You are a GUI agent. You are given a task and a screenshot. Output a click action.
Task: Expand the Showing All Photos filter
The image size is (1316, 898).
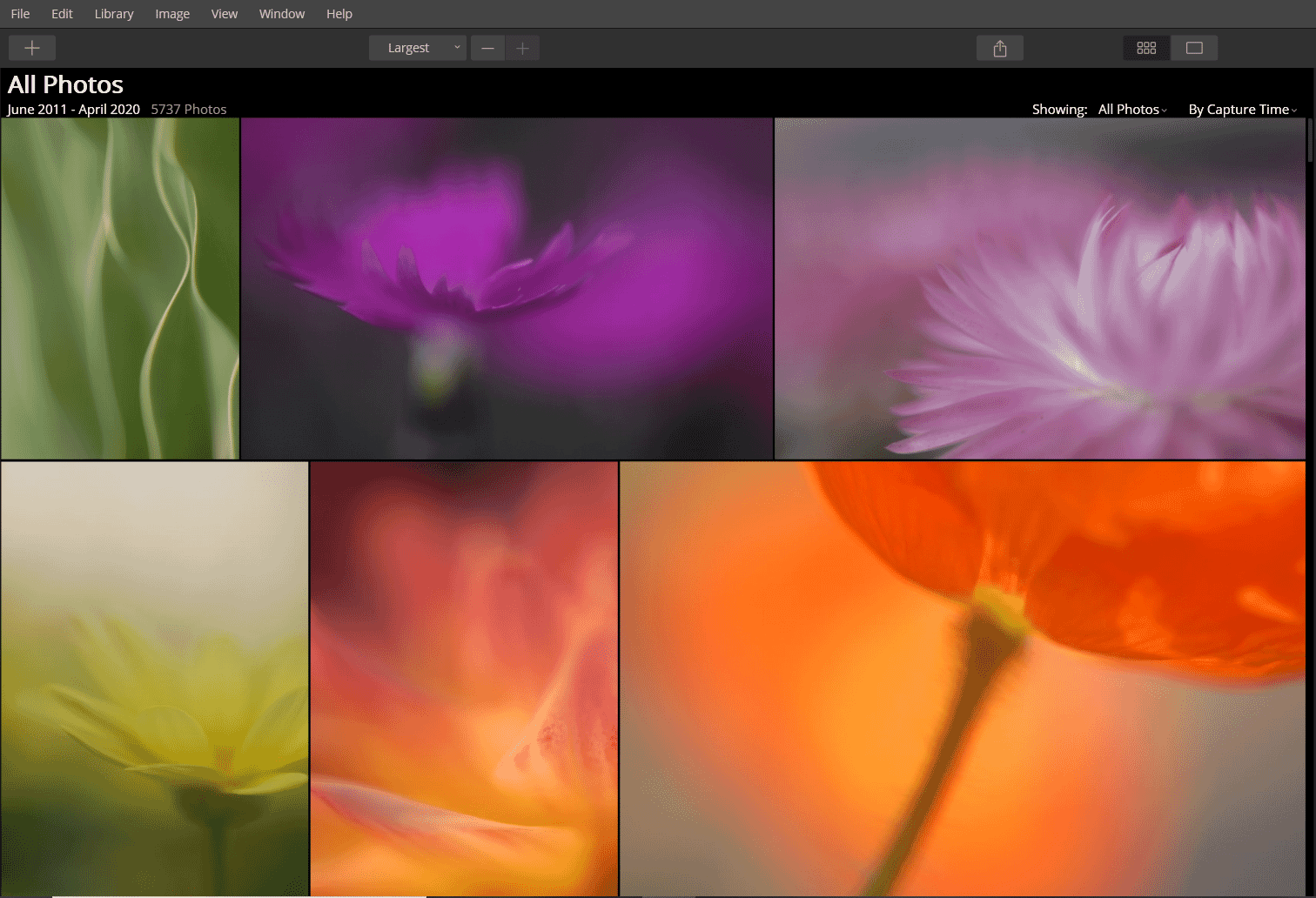coord(1132,110)
